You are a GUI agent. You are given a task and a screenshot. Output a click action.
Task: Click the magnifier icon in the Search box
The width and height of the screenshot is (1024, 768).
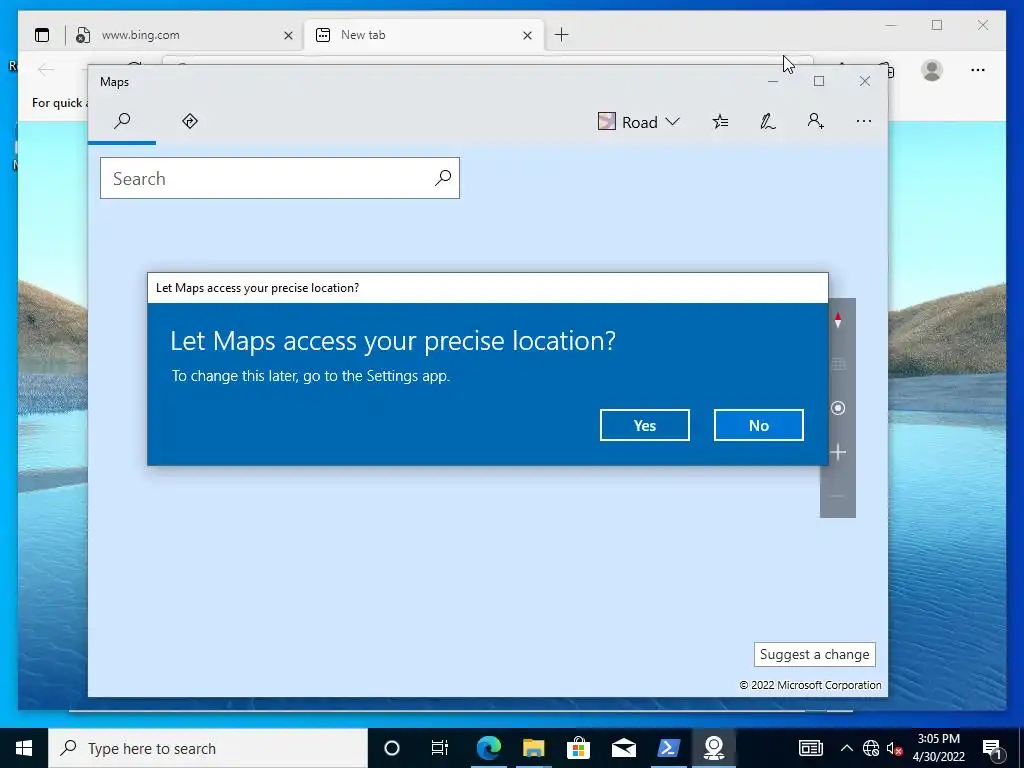coord(443,178)
